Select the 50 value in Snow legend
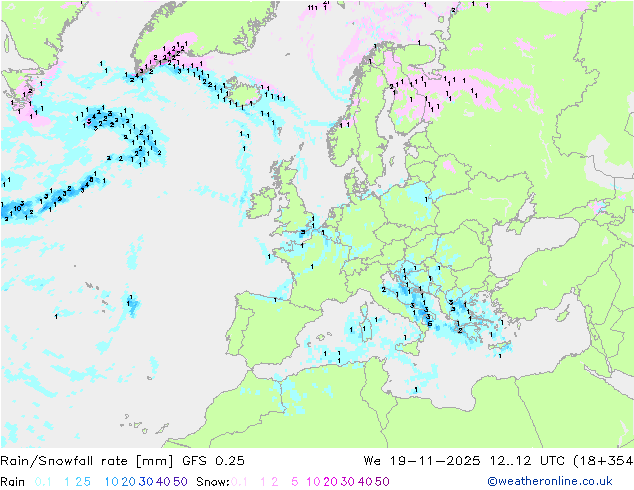This screenshot has height=490, width=634. [382, 482]
